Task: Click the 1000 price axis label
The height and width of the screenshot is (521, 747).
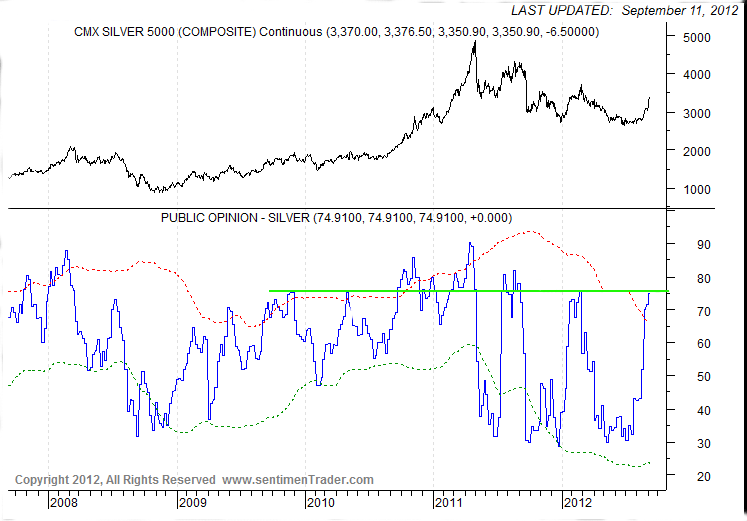Action: point(696,190)
